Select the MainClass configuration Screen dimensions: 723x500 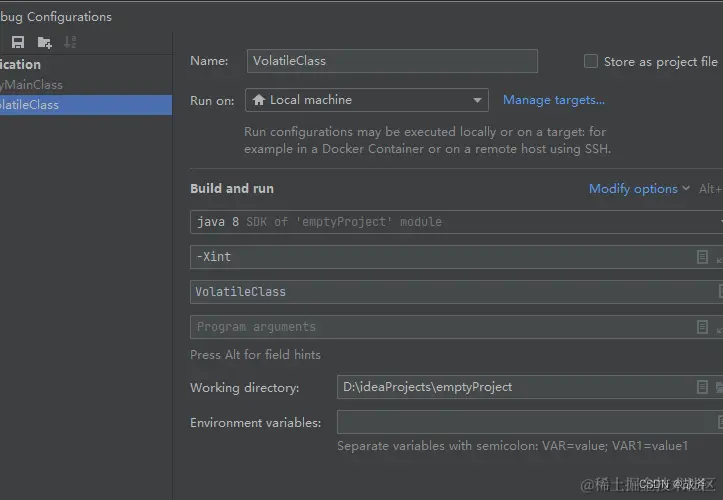pyautogui.click(x=31, y=85)
